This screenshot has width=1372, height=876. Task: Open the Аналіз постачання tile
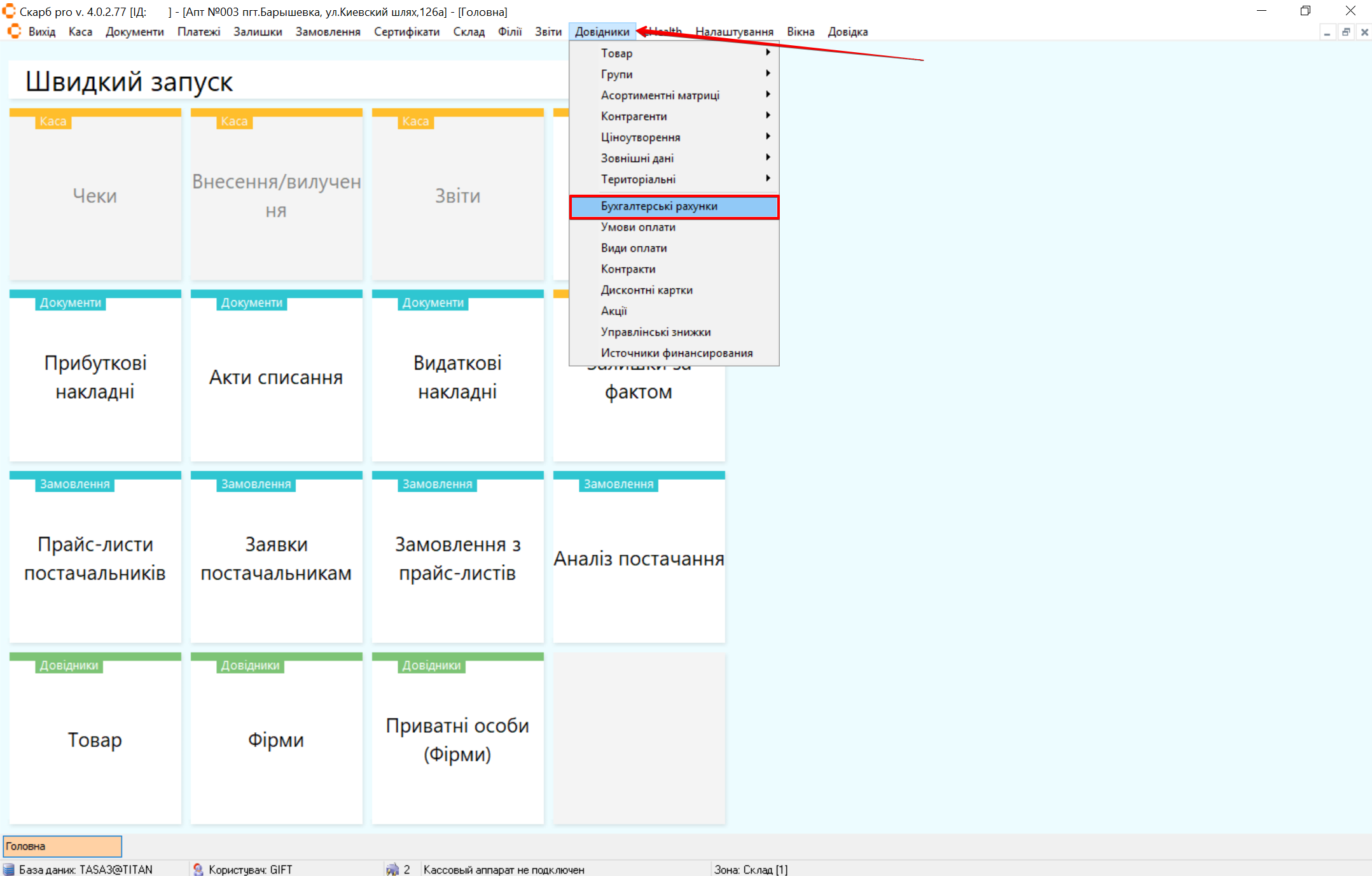639,558
